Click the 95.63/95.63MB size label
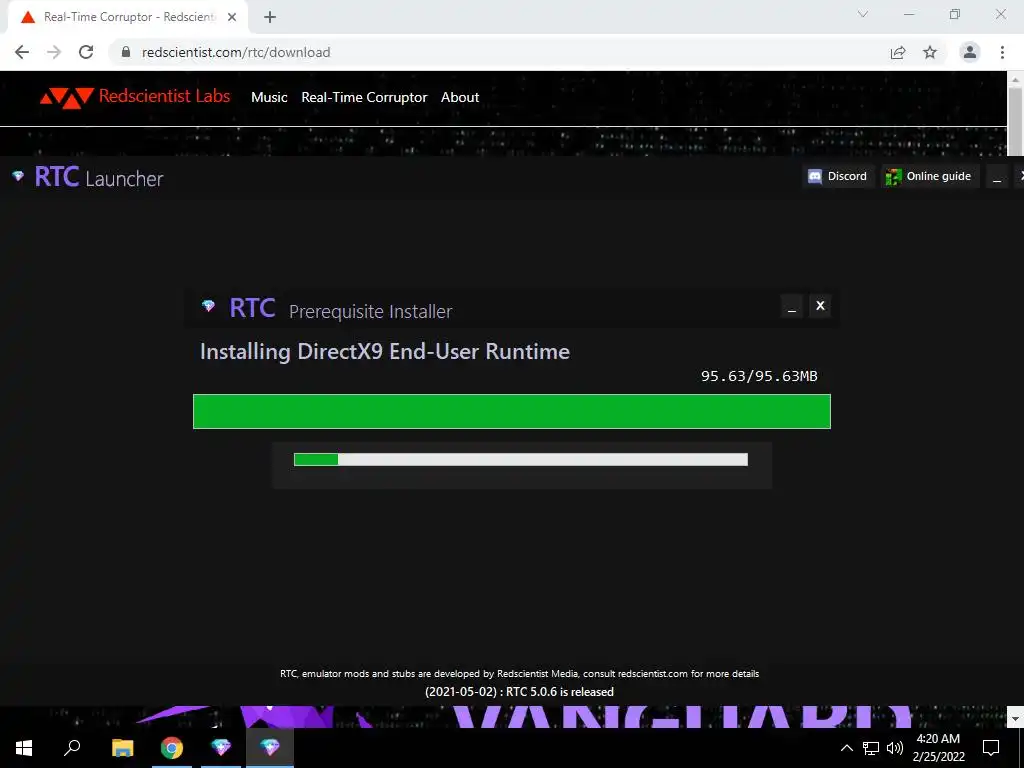 tap(759, 376)
